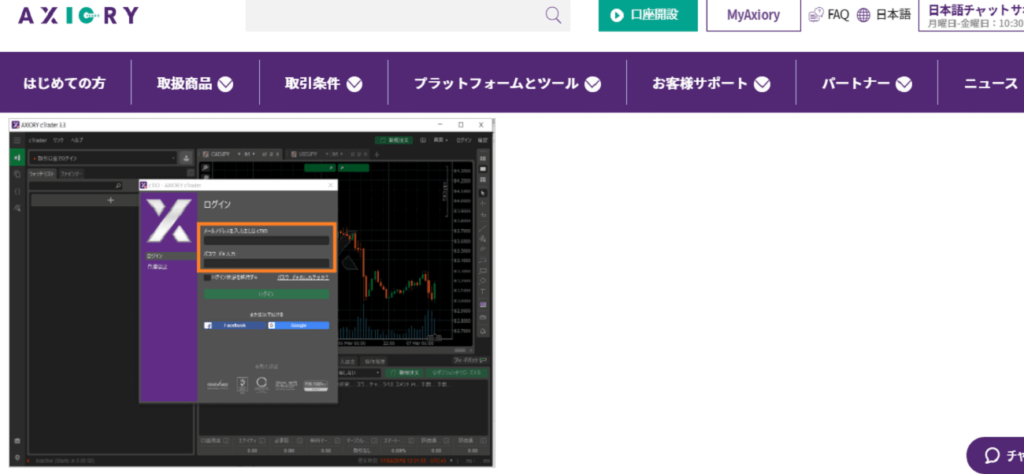This screenshot has width=1024, height=474.
Task: Select the Copy icon in cTrader's left sidebar
Action: 17,174
